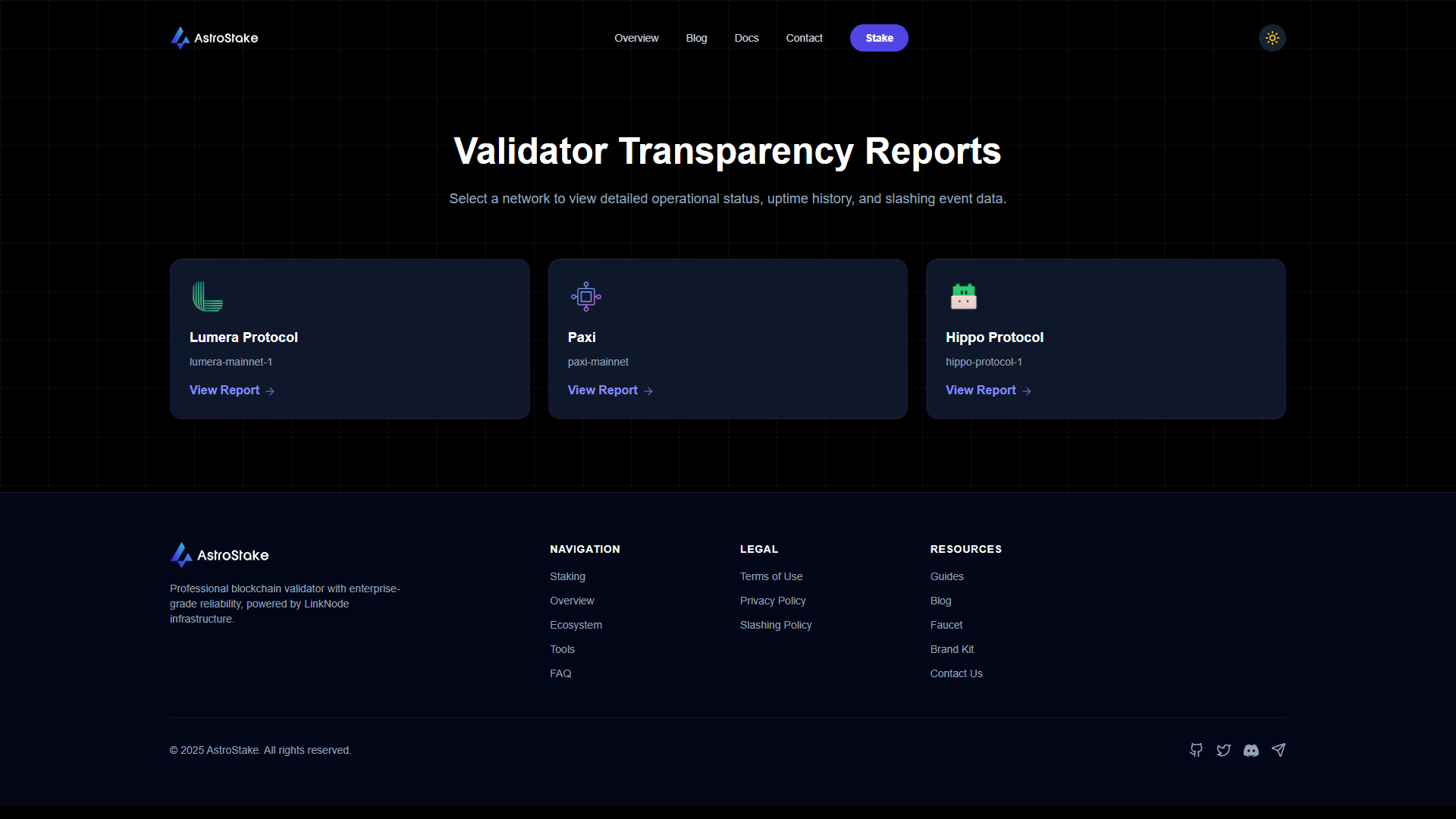Open the Blog from the navigation bar
Viewport: 1456px width, 819px height.
(x=695, y=37)
